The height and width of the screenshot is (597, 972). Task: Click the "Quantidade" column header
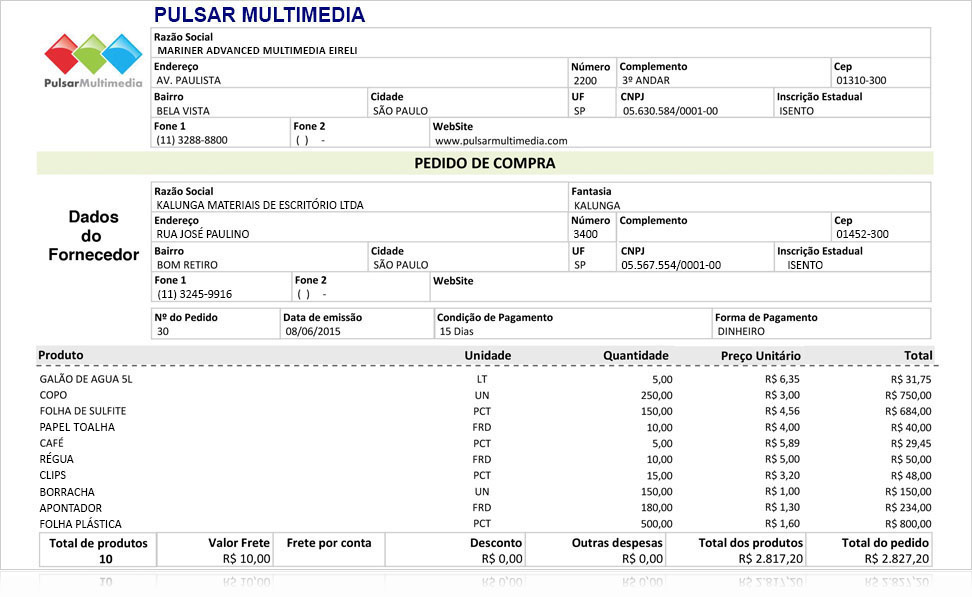pos(635,356)
